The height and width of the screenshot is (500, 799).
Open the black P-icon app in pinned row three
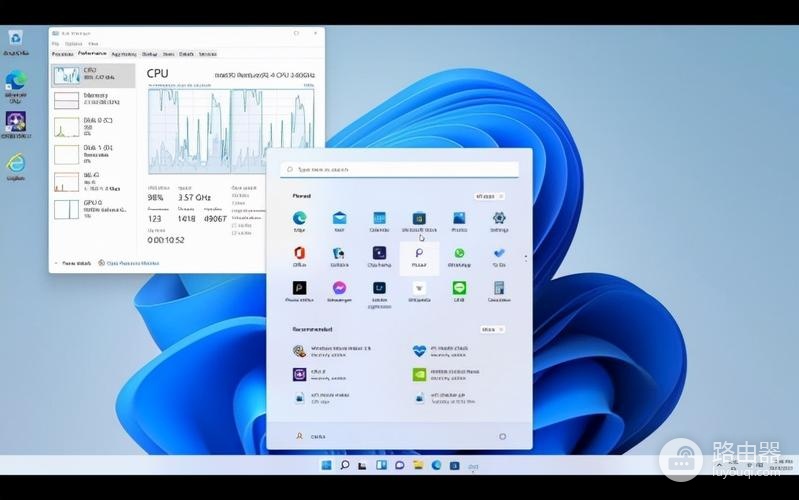[300, 292]
